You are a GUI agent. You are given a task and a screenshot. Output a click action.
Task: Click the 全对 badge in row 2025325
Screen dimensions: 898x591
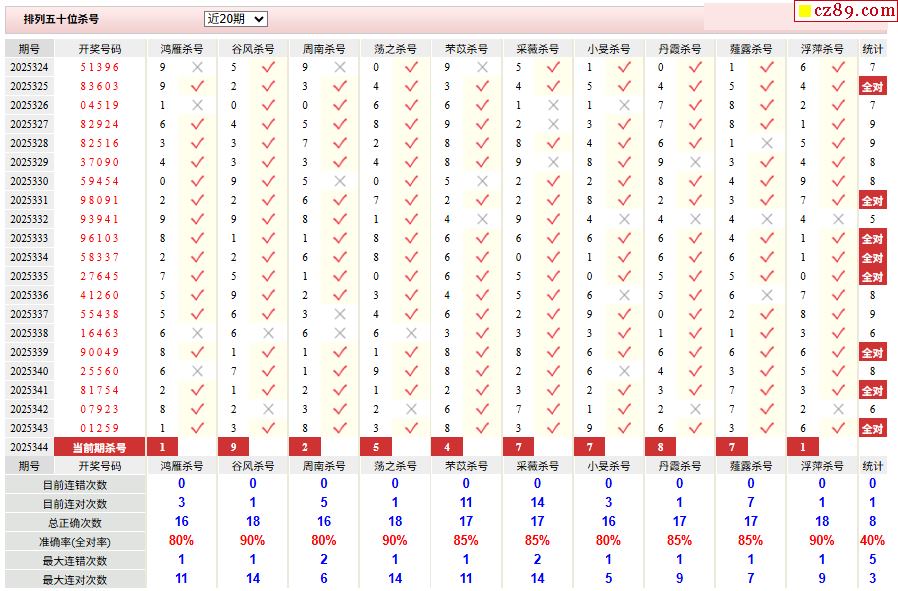(872, 86)
